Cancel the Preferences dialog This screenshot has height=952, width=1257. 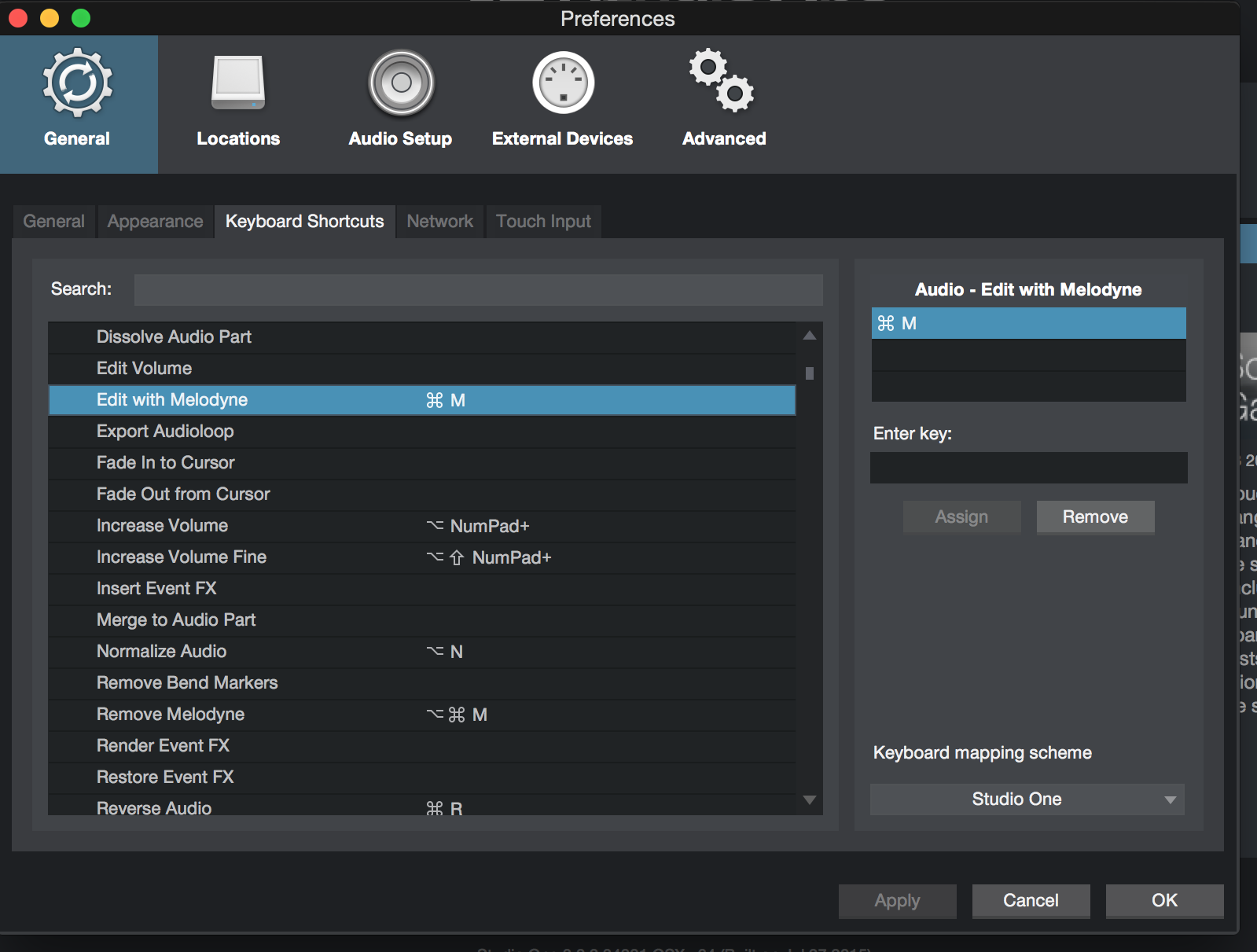(1031, 901)
